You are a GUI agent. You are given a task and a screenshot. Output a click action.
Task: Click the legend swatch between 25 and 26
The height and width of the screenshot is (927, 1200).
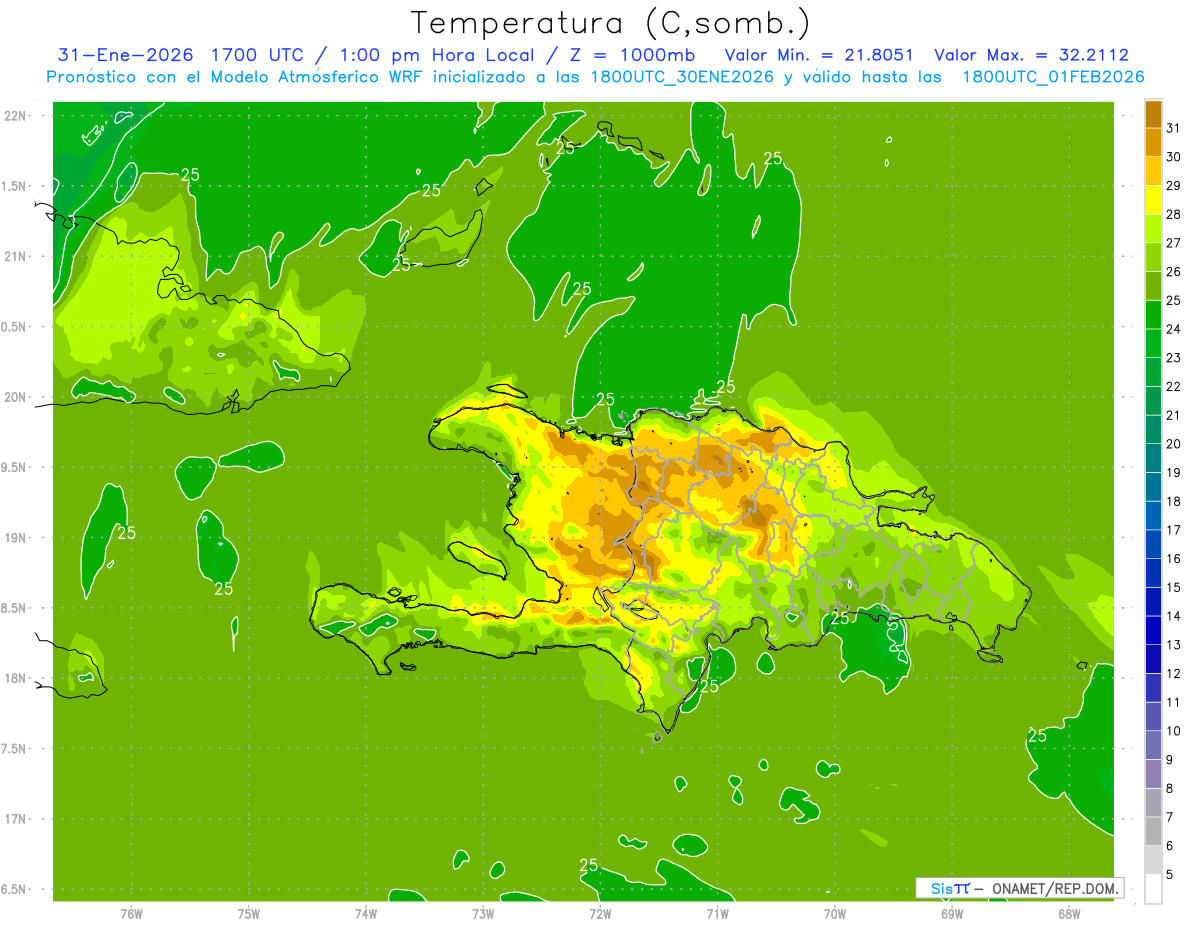point(1153,285)
